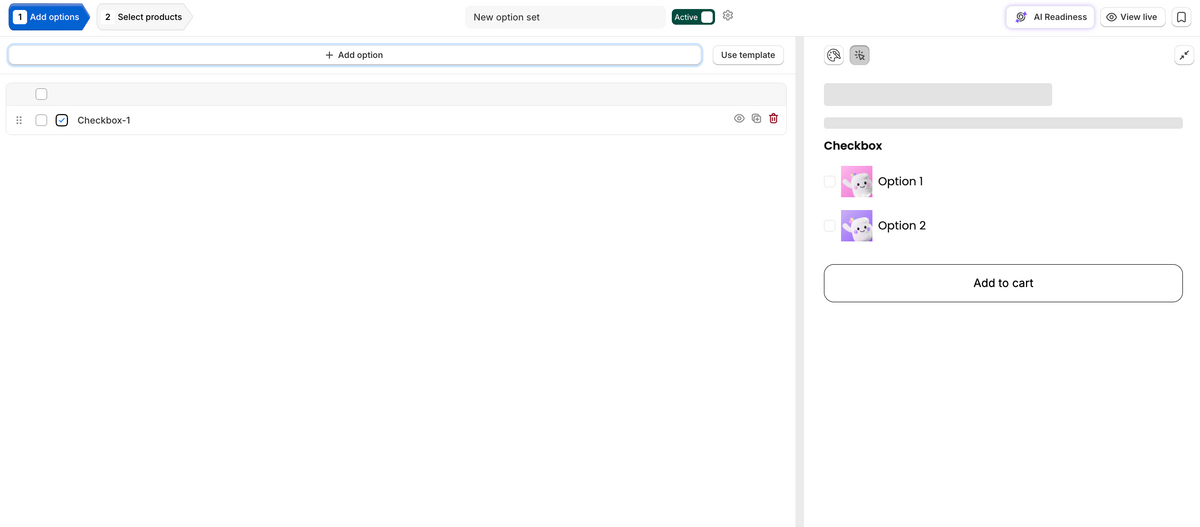Collapse the preview panel with shrink icon

pos(1184,56)
